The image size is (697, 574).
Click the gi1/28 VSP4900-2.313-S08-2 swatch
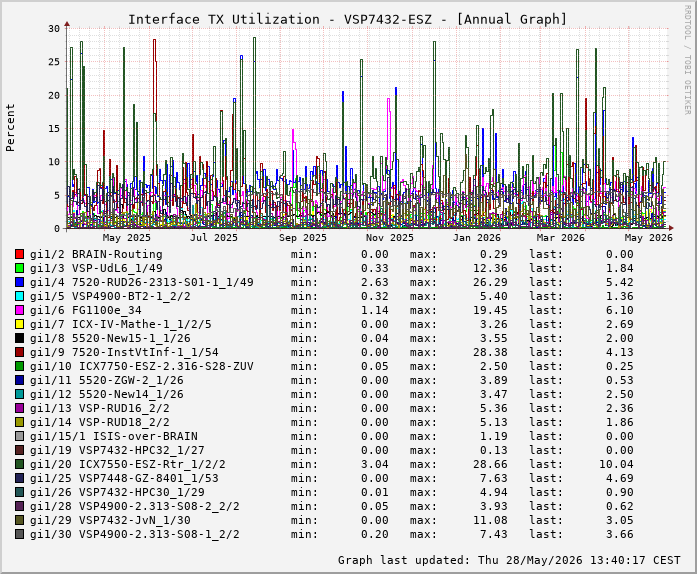click(19, 506)
